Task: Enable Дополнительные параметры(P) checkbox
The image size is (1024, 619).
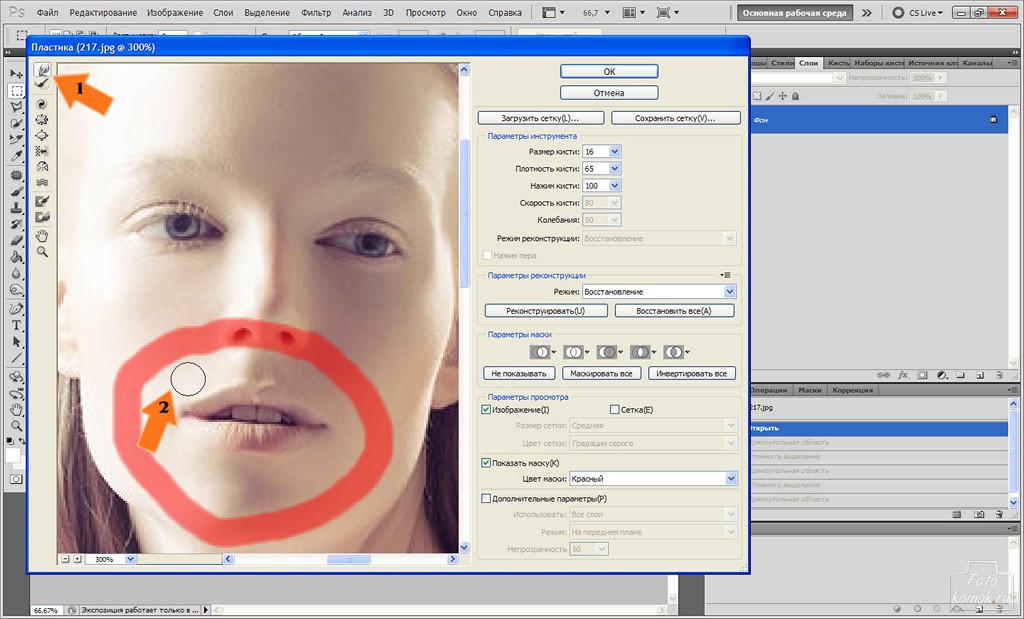Action: click(485, 499)
